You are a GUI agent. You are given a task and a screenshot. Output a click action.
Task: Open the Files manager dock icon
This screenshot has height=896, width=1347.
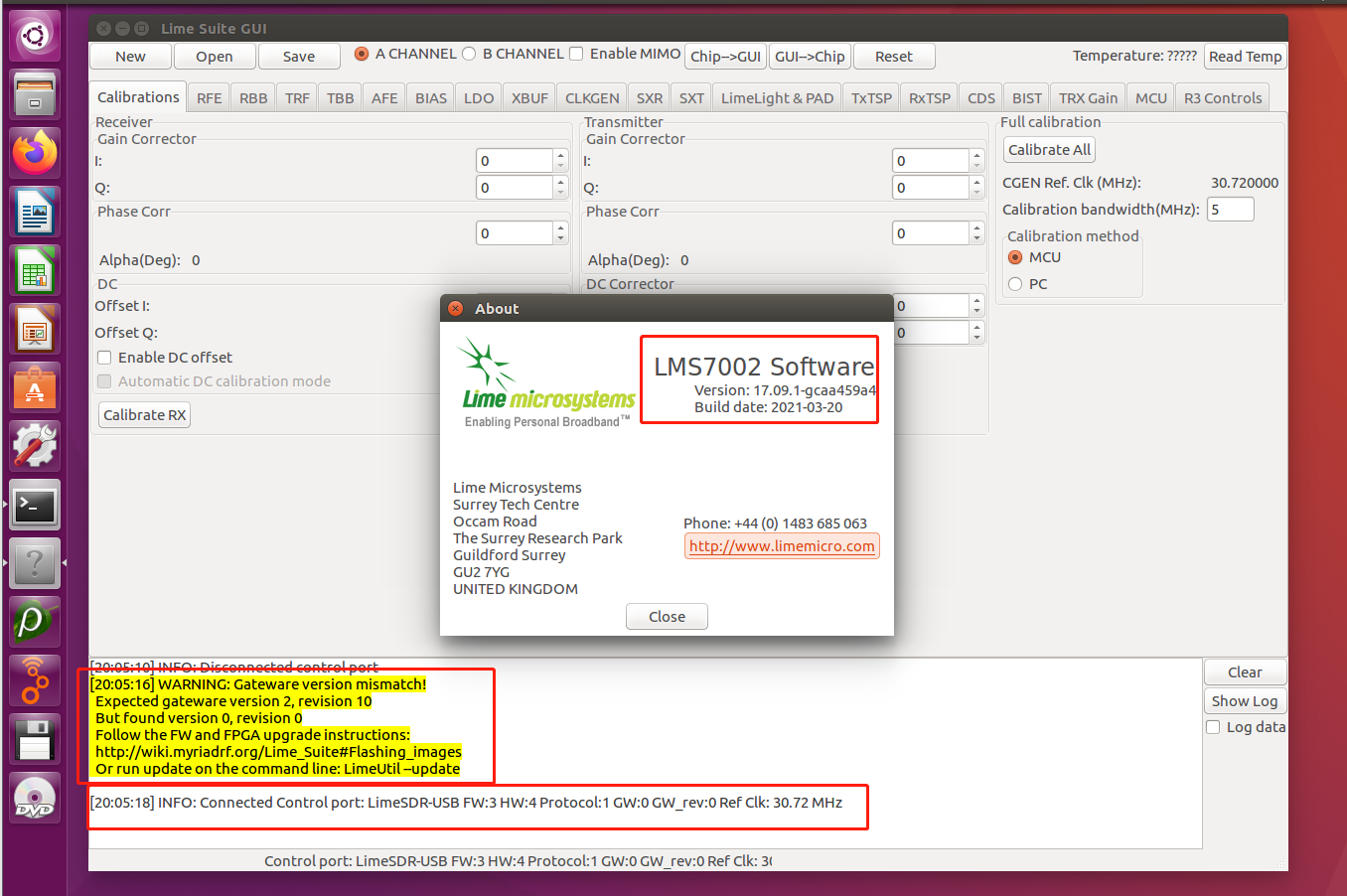pos(35,94)
